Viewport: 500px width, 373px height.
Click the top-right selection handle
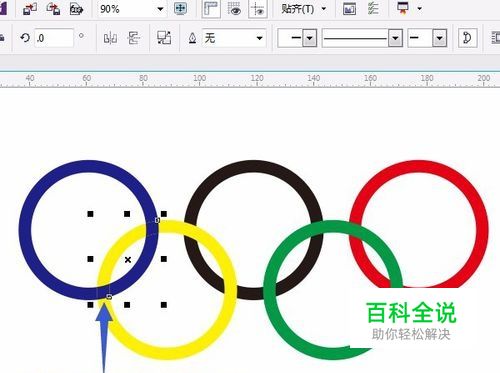click(164, 214)
